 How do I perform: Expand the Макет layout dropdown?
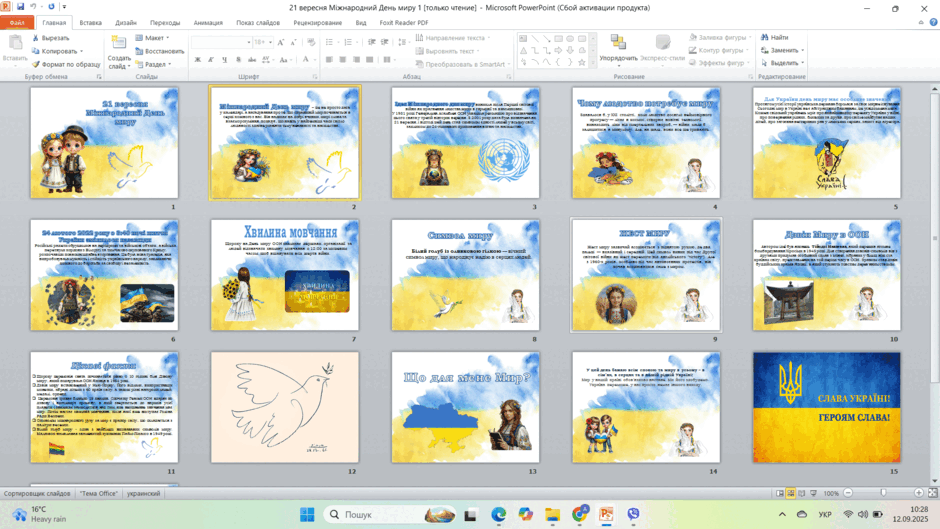click(x=153, y=38)
